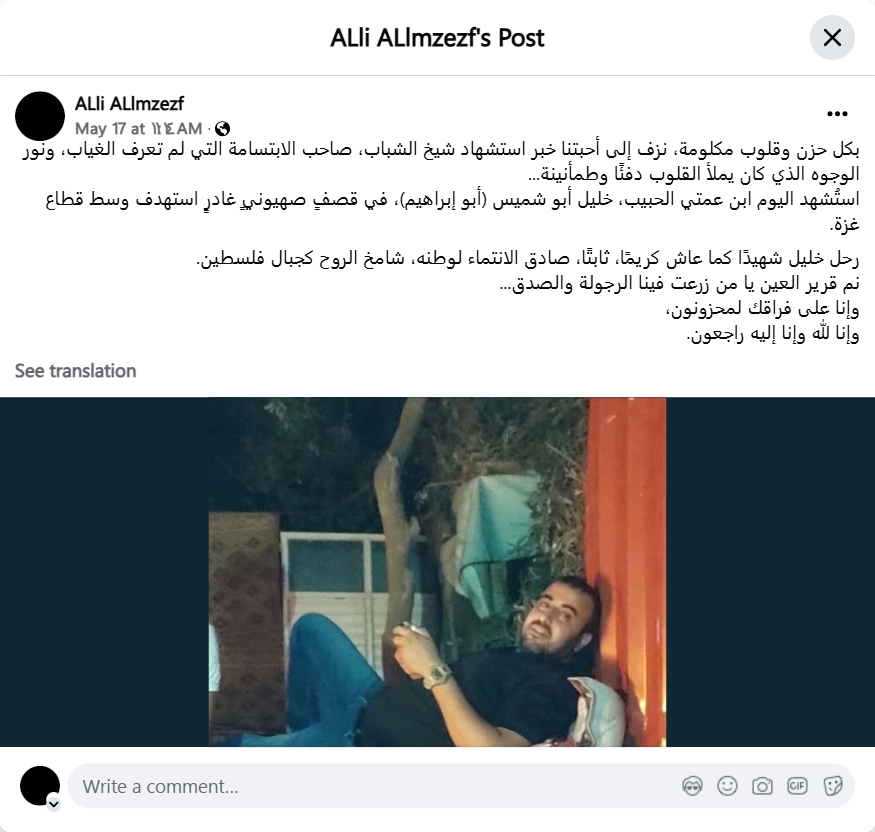The image size is (875, 832).
Task: Click the ALli ALlmzezf's Post dialog title
Action: point(437,38)
